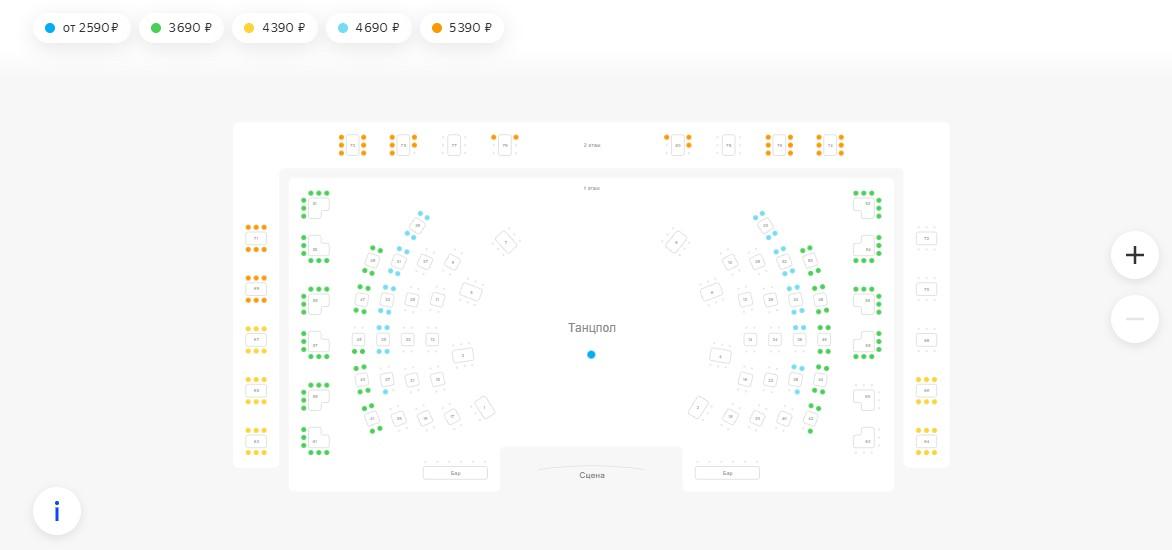1172x550 pixels.
Task: Click the 5390 ₽ orange price chip
Action: click(x=461, y=28)
